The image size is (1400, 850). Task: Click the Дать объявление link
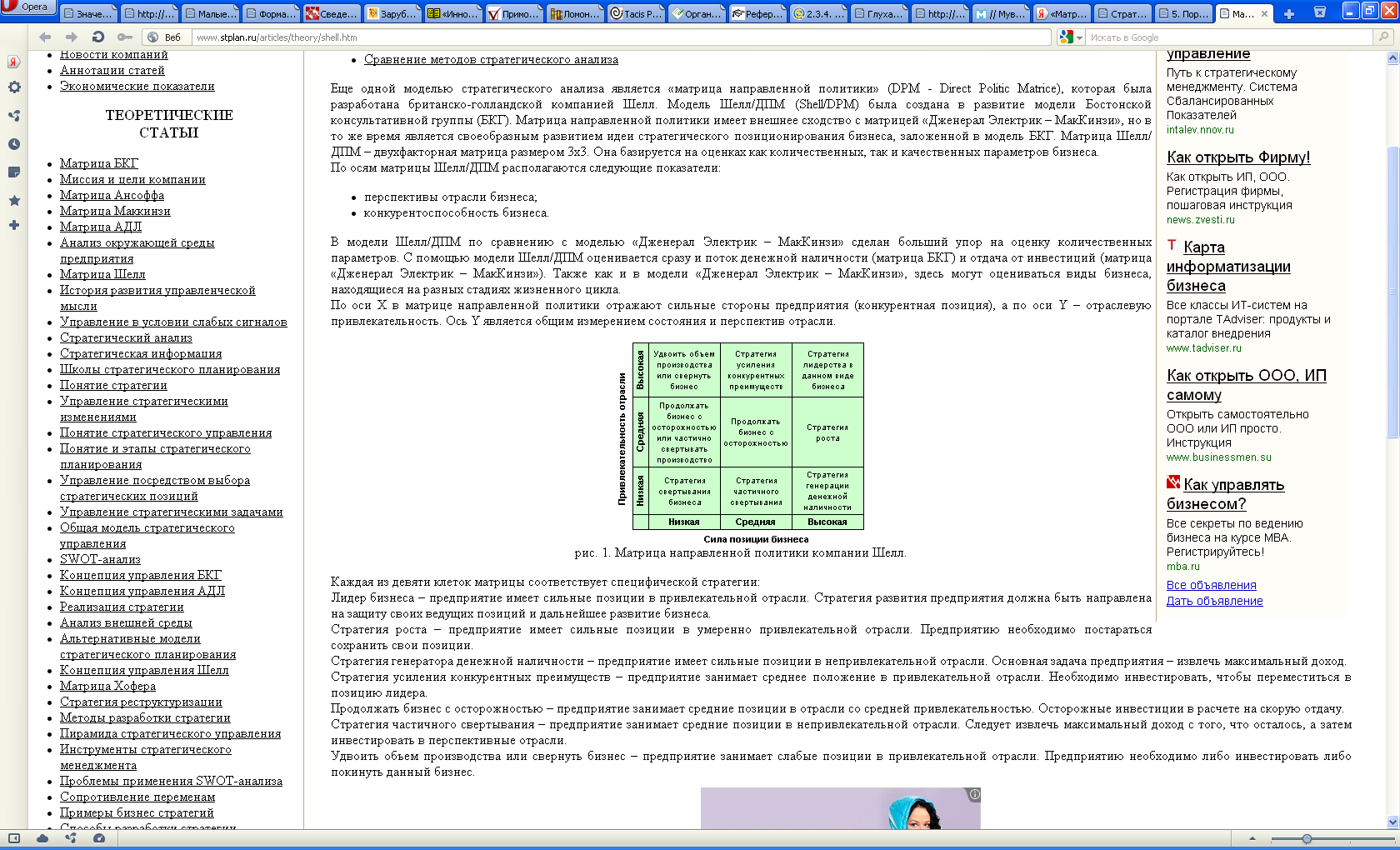pos(1215,601)
